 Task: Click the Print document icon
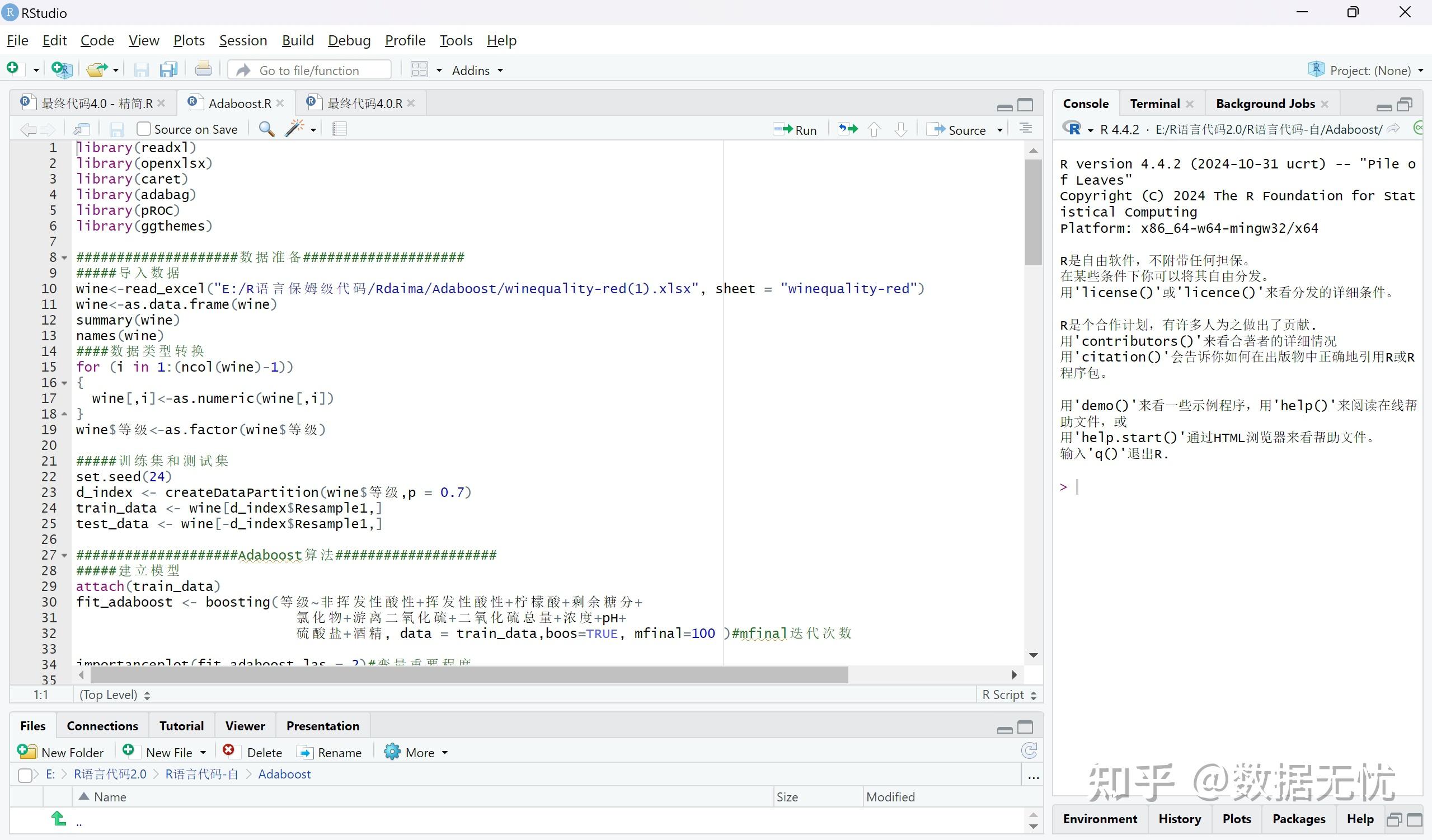[204, 70]
